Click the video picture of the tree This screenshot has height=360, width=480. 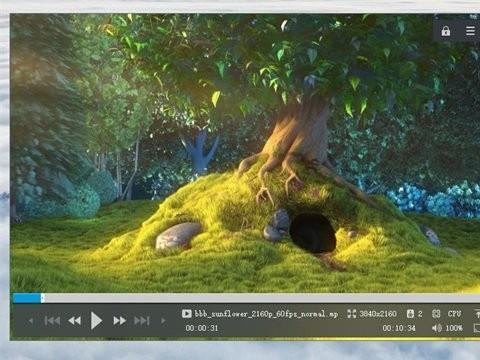coord(245,153)
